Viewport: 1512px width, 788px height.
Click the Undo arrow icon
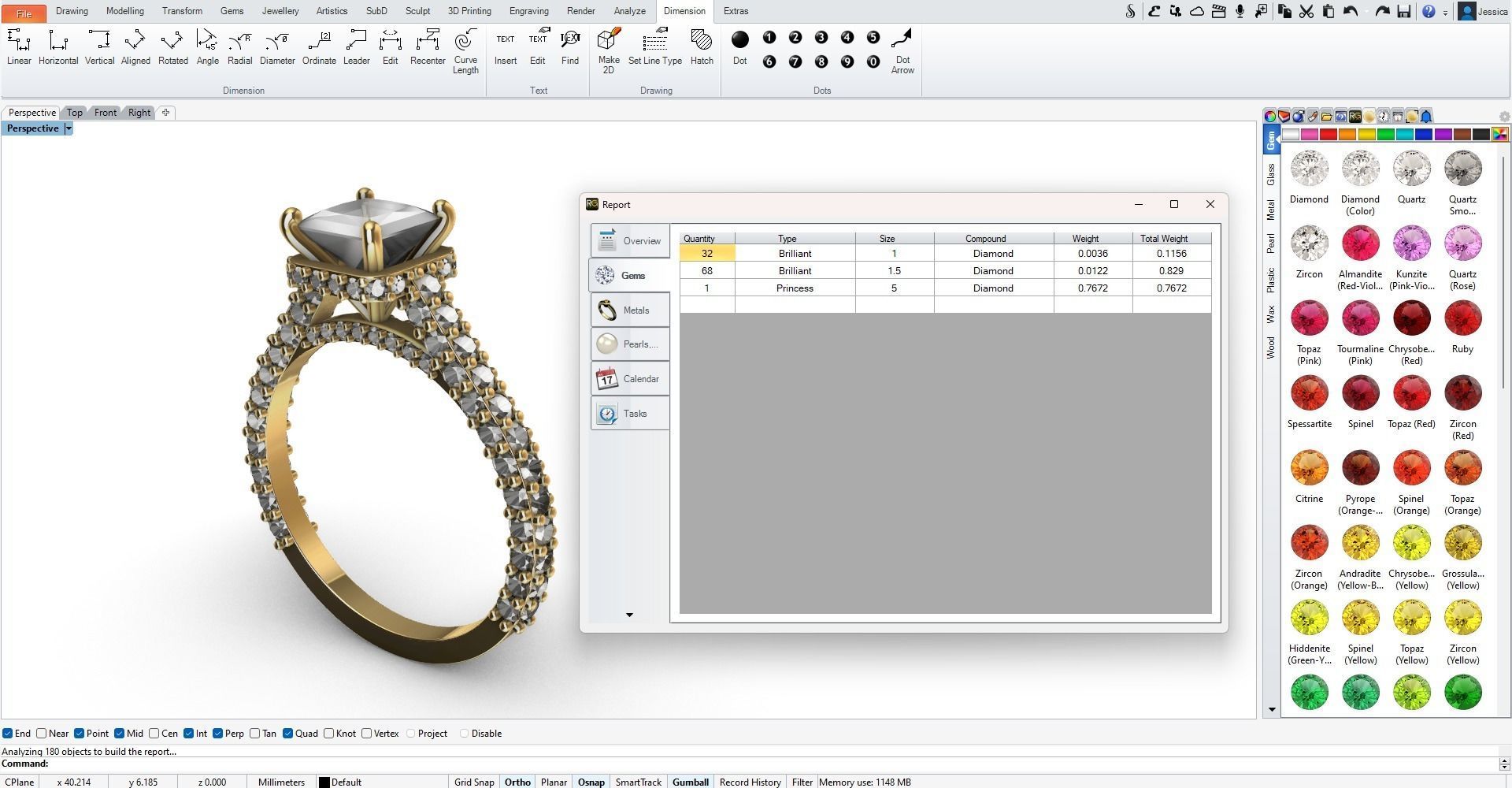point(1351,11)
